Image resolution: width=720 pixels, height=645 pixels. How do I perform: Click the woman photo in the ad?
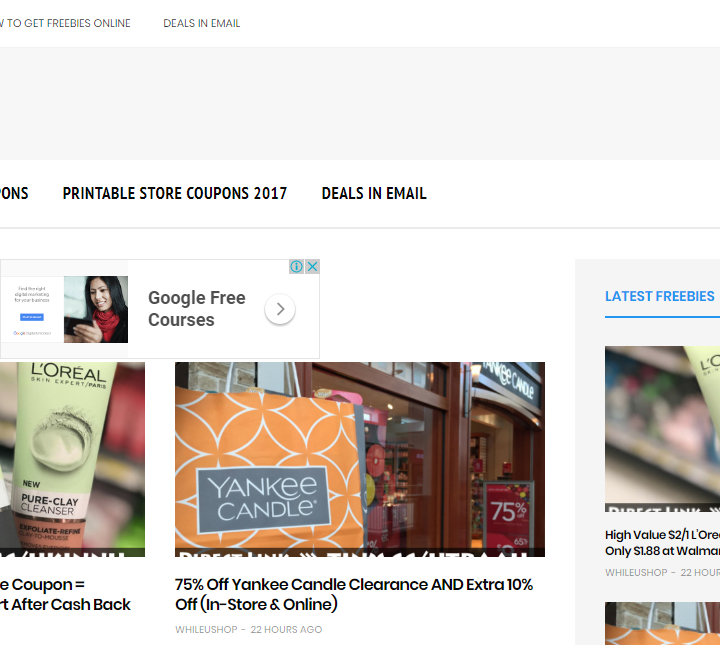[96, 310]
